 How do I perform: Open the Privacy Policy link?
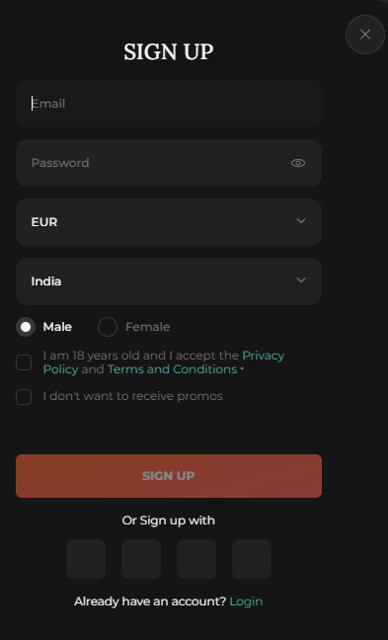tap(163, 362)
